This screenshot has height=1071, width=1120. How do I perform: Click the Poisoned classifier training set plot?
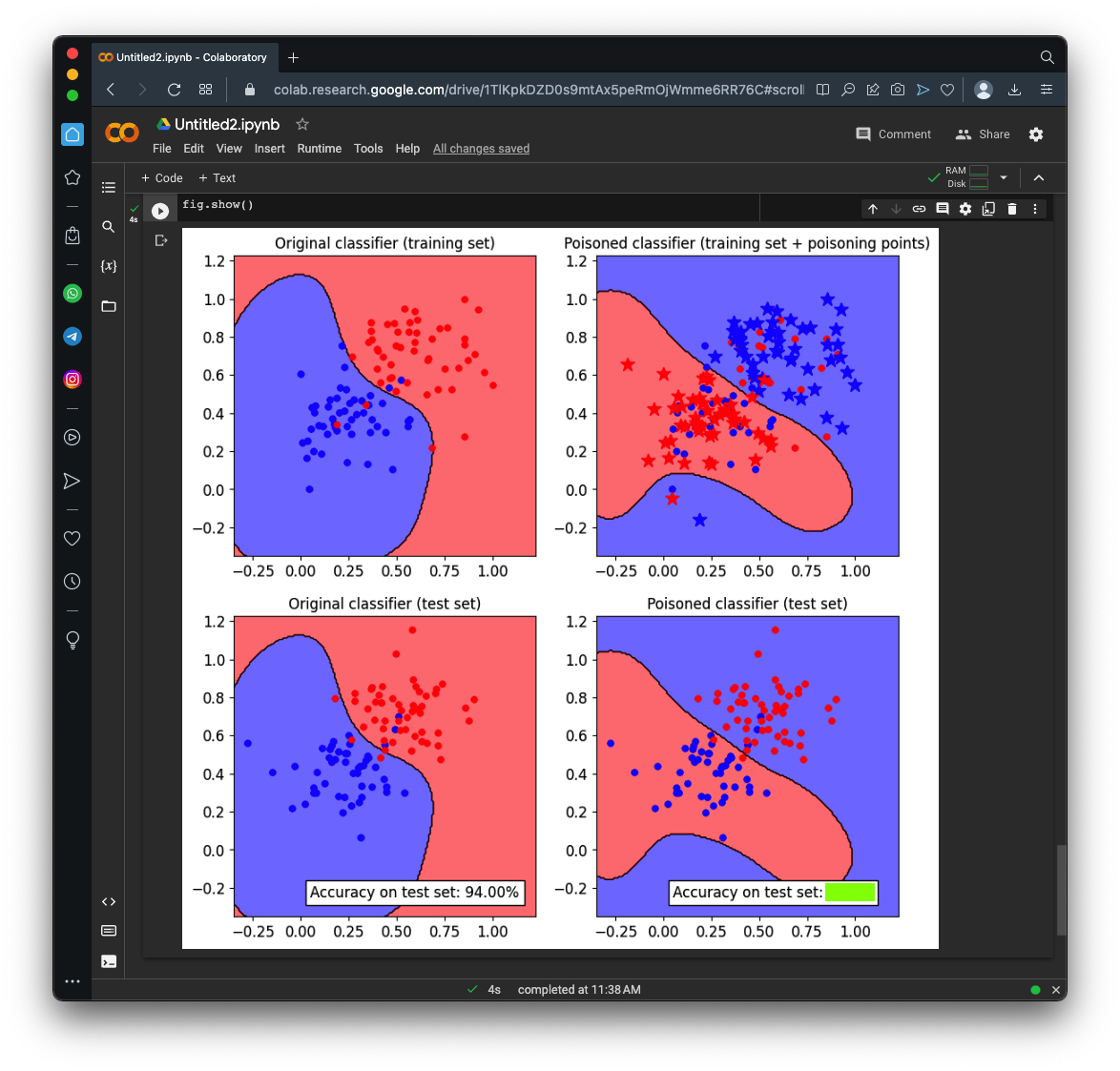coord(748,405)
